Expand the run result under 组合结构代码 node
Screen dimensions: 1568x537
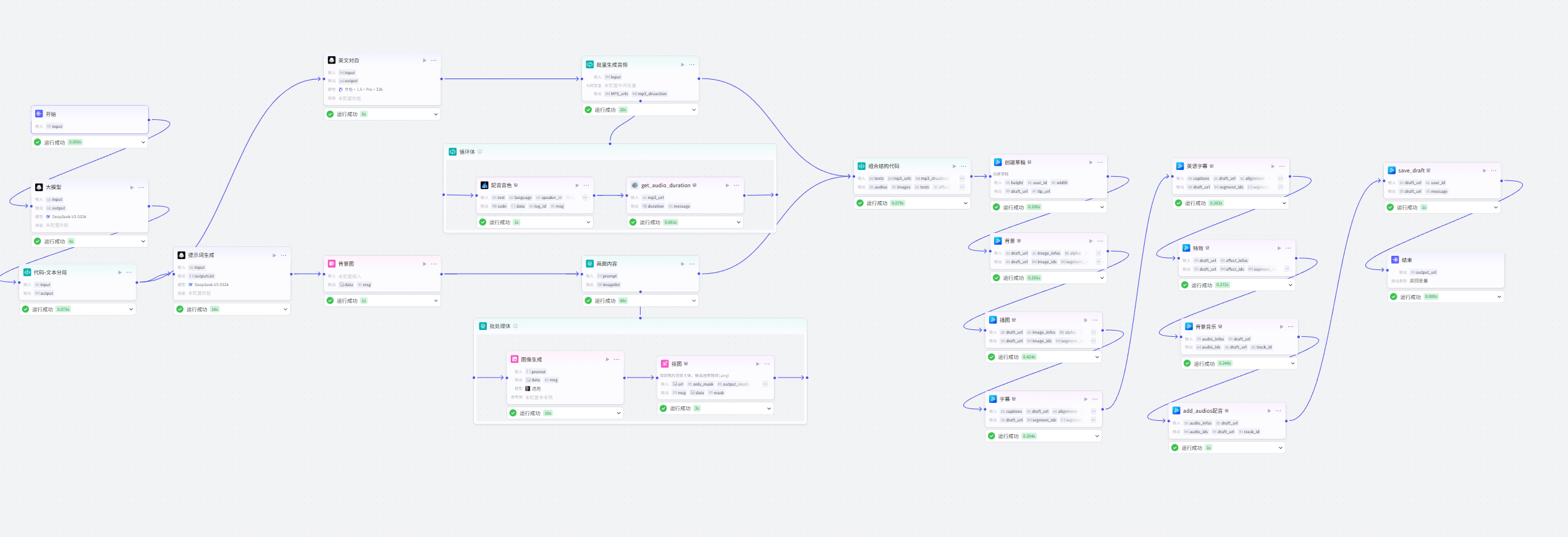point(966,203)
